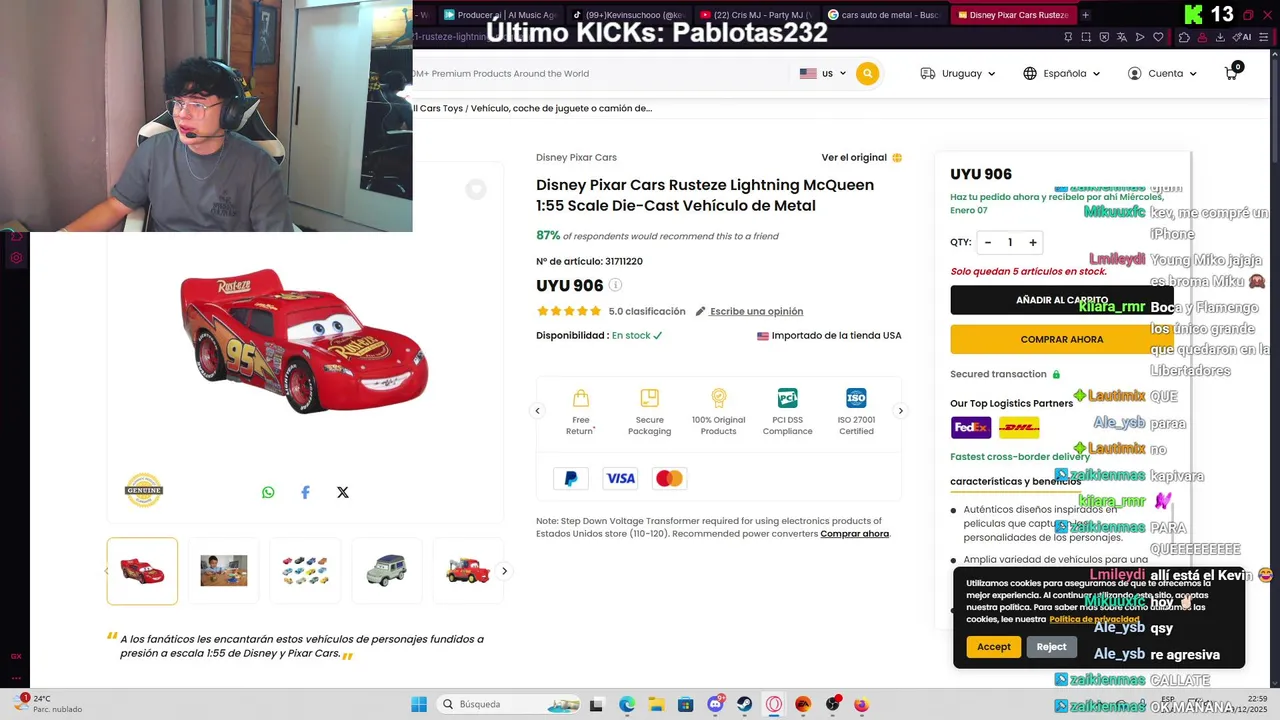Open the shopping cart icon
This screenshot has height=720, width=1280.
pyautogui.click(x=1231, y=73)
